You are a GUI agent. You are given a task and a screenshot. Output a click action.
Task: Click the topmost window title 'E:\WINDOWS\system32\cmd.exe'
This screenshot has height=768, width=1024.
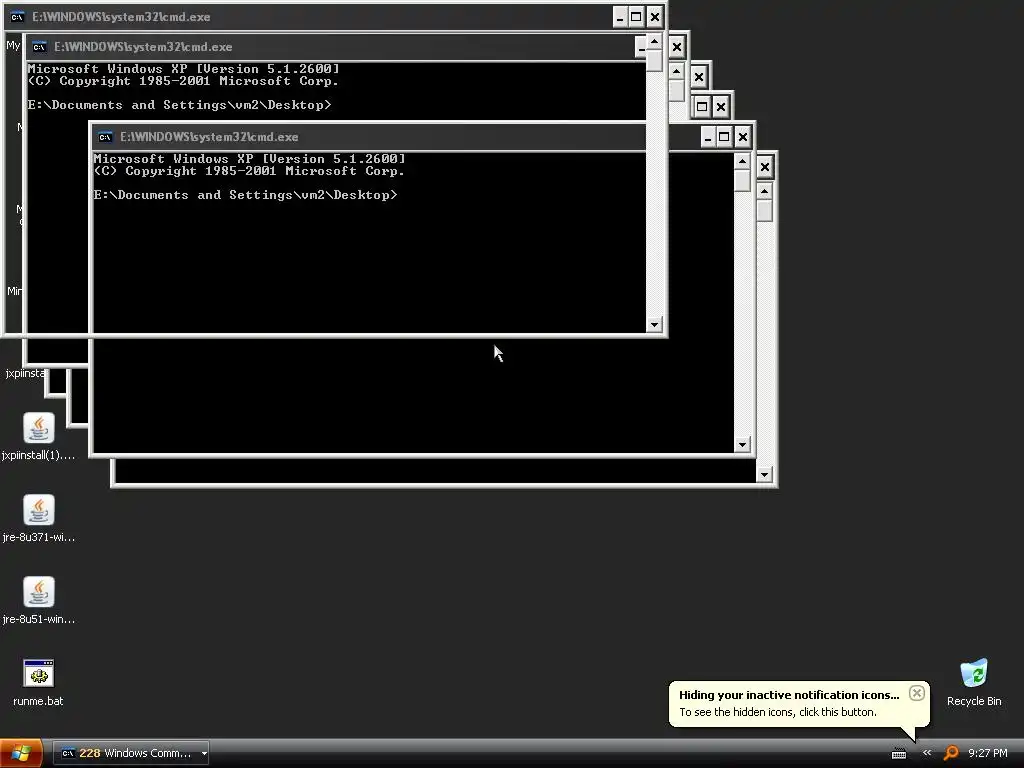click(121, 17)
